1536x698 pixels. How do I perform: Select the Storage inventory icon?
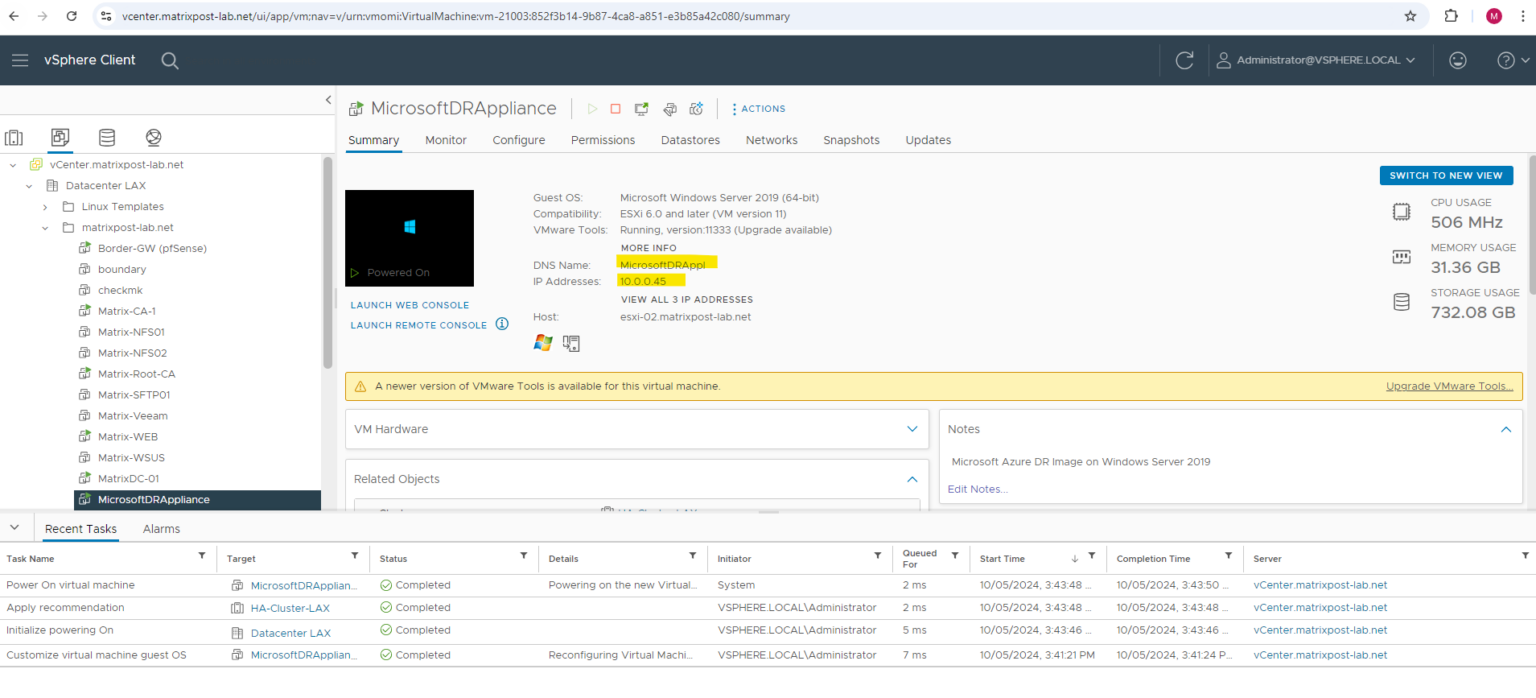tap(106, 137)
